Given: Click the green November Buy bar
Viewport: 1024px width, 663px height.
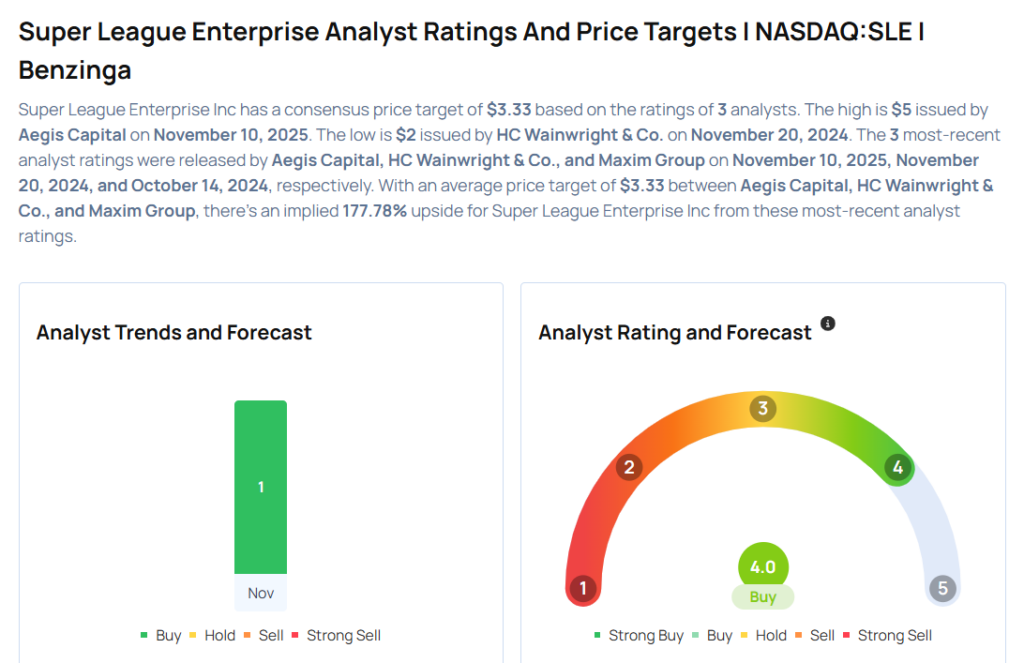Looking at the screenshot, I should click(261, 487).
